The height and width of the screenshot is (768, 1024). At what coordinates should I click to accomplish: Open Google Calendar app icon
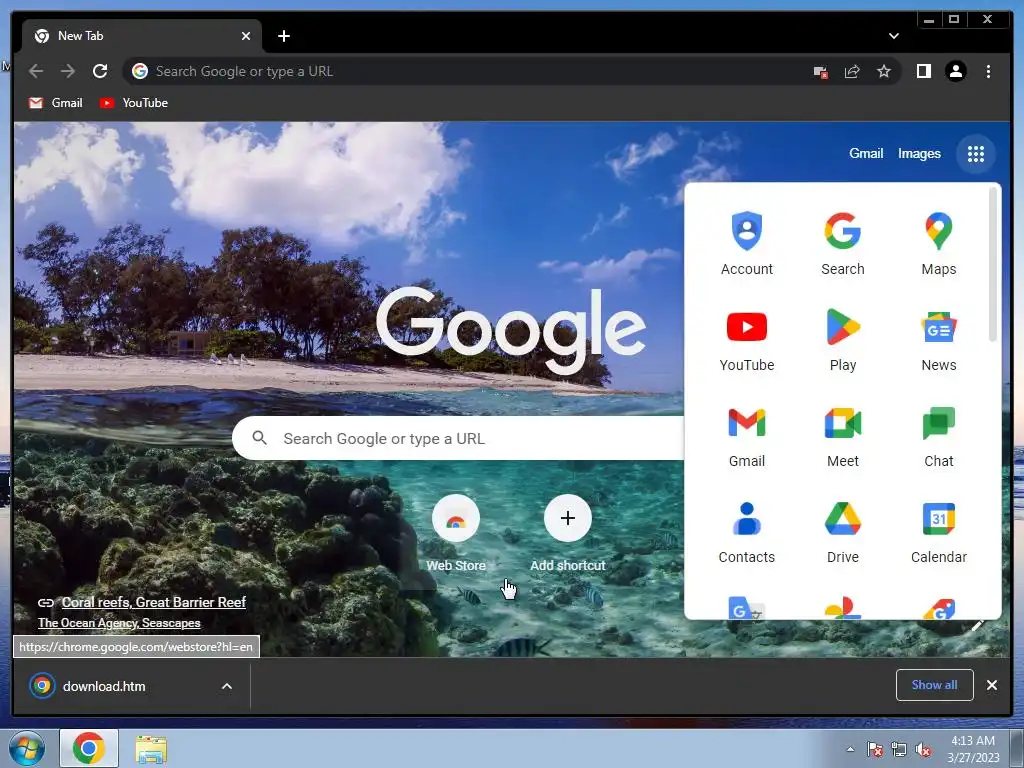pyautogui.click(x=938, y=531)
